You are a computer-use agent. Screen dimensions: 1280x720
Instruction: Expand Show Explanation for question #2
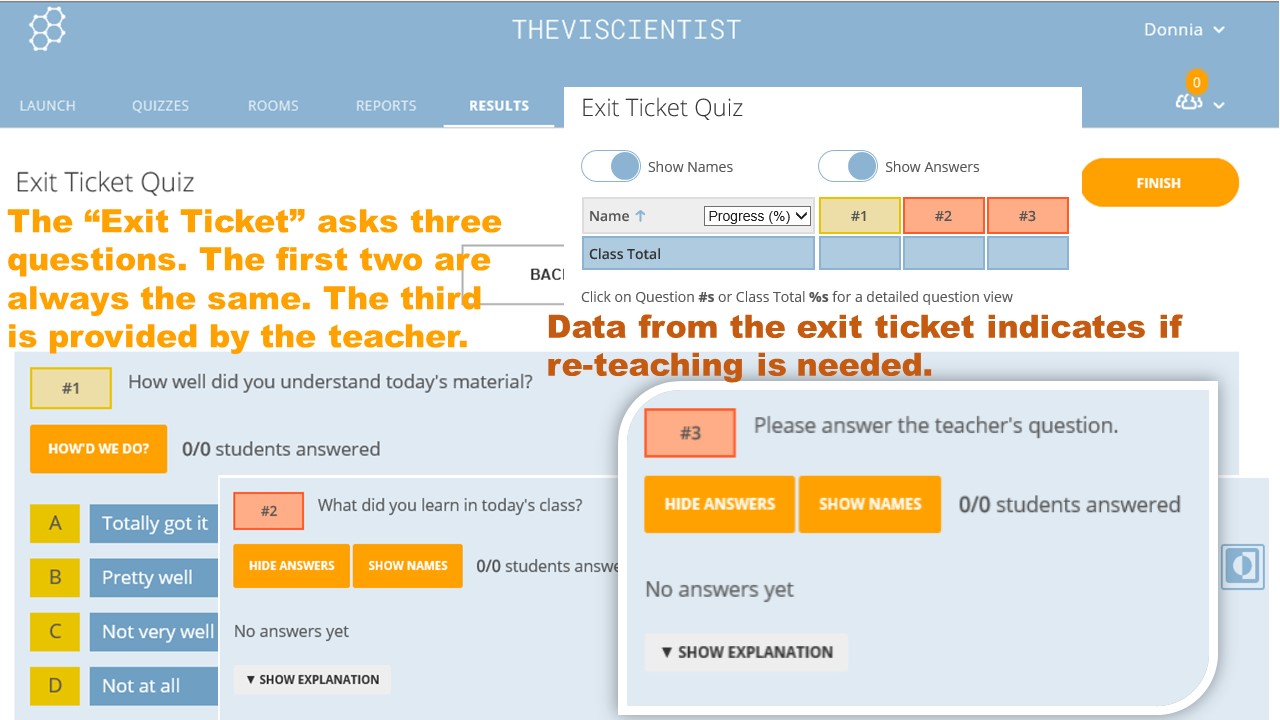pyautogui.click(x=312, y=679)
